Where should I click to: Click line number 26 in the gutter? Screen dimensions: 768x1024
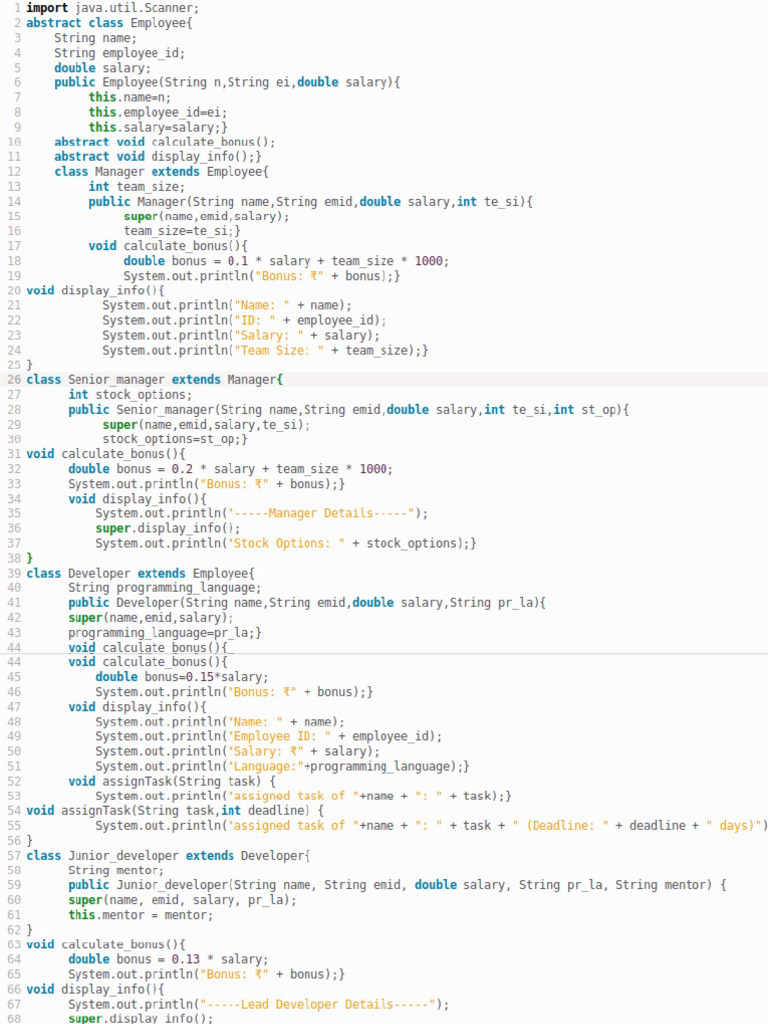[x=14, y=379]
